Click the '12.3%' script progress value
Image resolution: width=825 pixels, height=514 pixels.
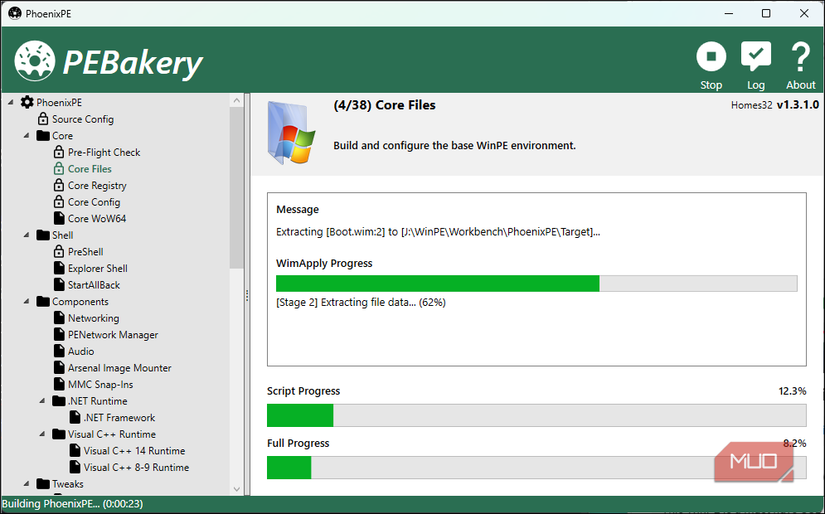pos(792,391)
